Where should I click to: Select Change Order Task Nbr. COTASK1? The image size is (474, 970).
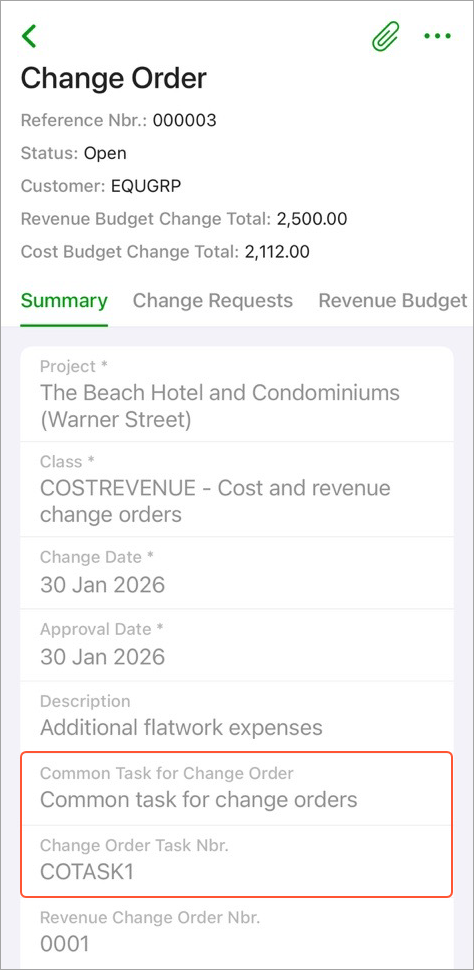(x=237, y=861)
